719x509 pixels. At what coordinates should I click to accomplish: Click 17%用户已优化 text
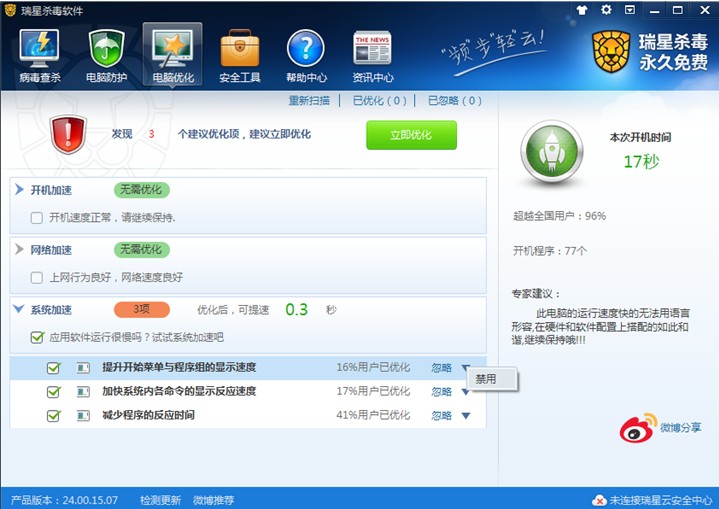tap(373, 391)
